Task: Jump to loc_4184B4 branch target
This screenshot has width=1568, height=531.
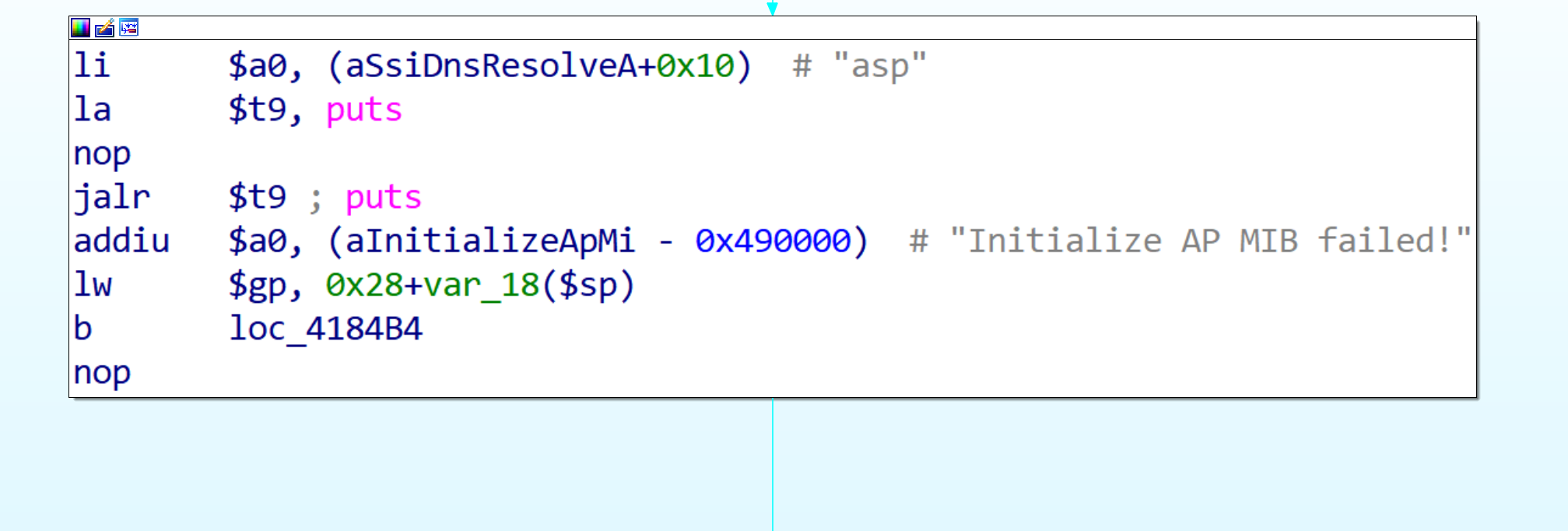Action: tap(325, 329)
